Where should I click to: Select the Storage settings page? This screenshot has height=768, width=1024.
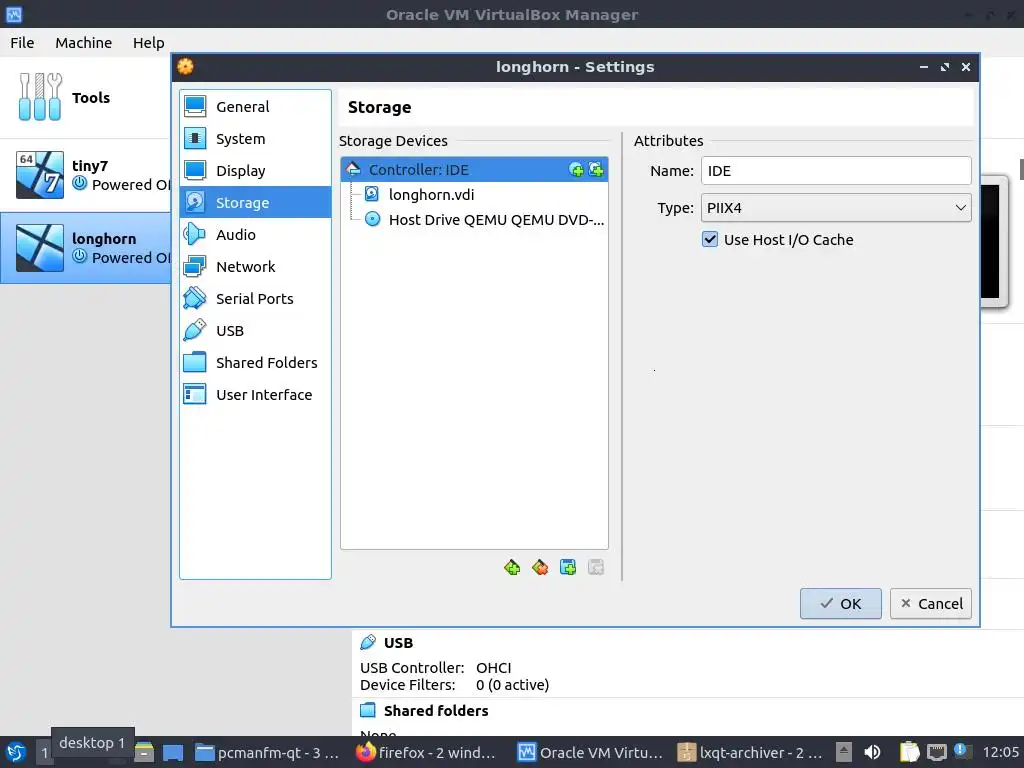[255, 202]
